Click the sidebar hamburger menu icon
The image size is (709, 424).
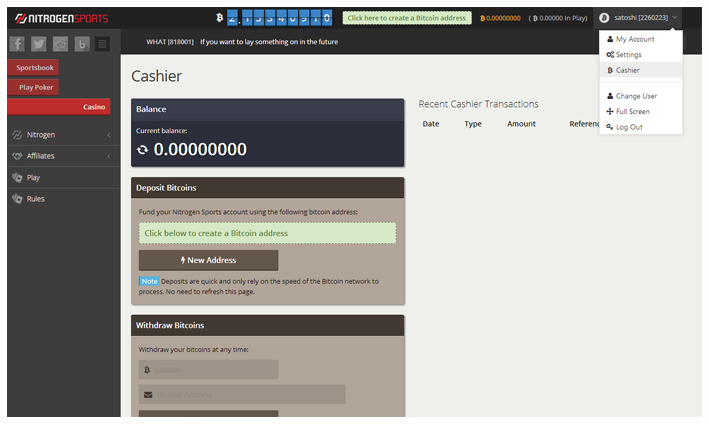coord(102,43)
